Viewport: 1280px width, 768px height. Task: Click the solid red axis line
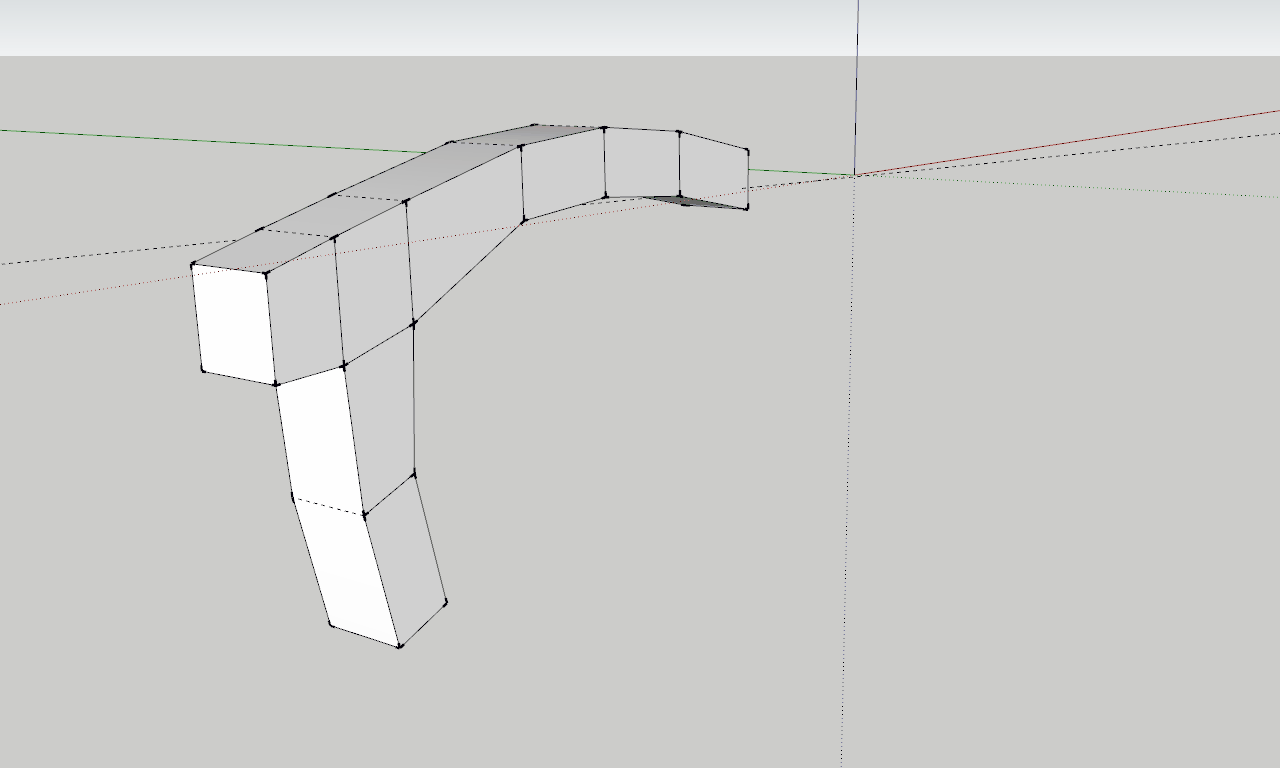[1067, 143]
